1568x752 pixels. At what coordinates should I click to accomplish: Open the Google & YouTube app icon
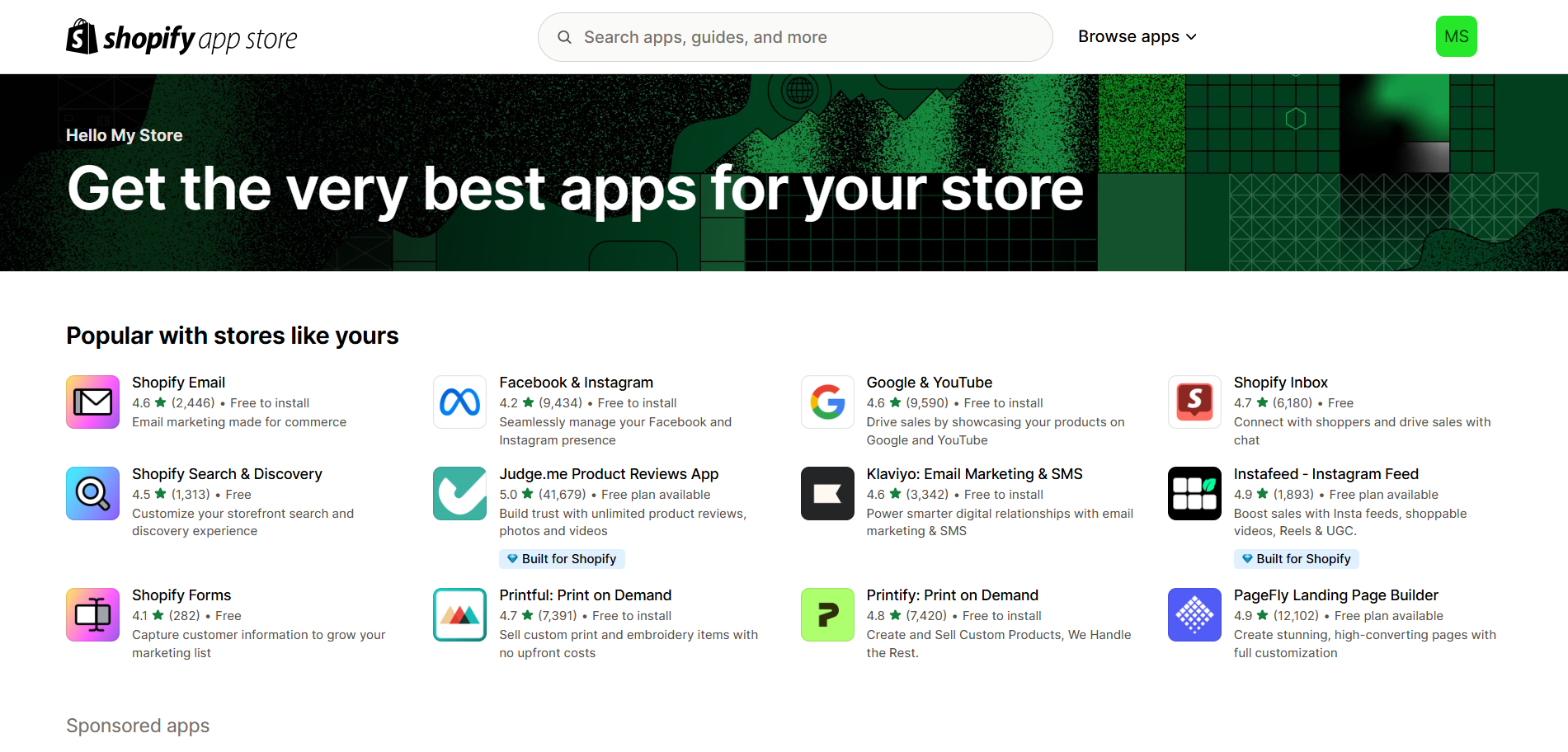[827, 402]
